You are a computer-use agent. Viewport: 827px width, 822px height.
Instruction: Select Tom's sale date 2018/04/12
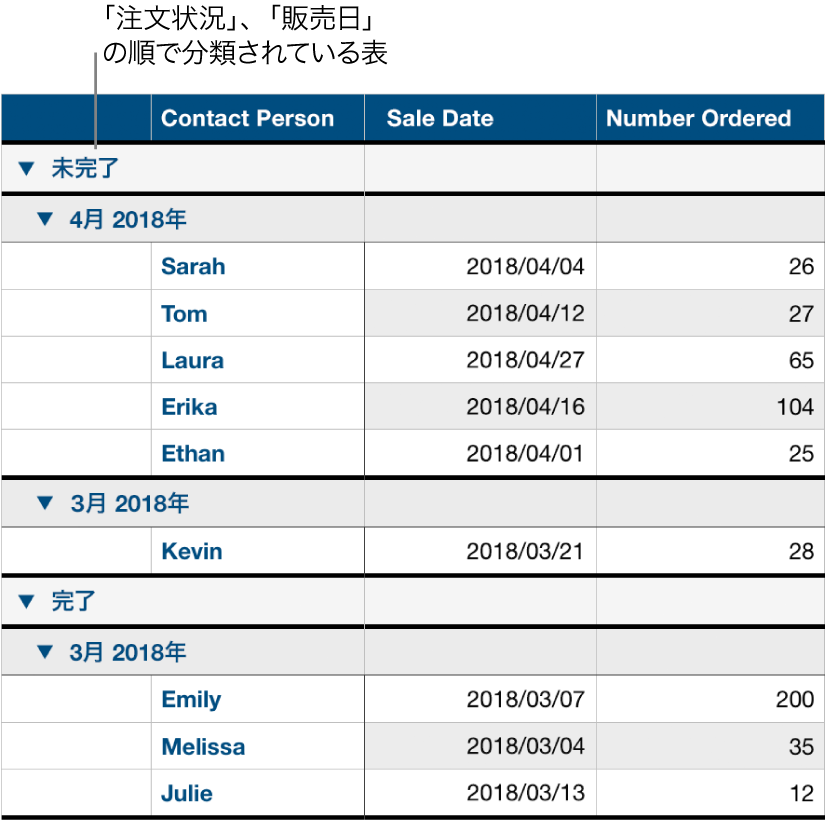(x=525, y=314)
